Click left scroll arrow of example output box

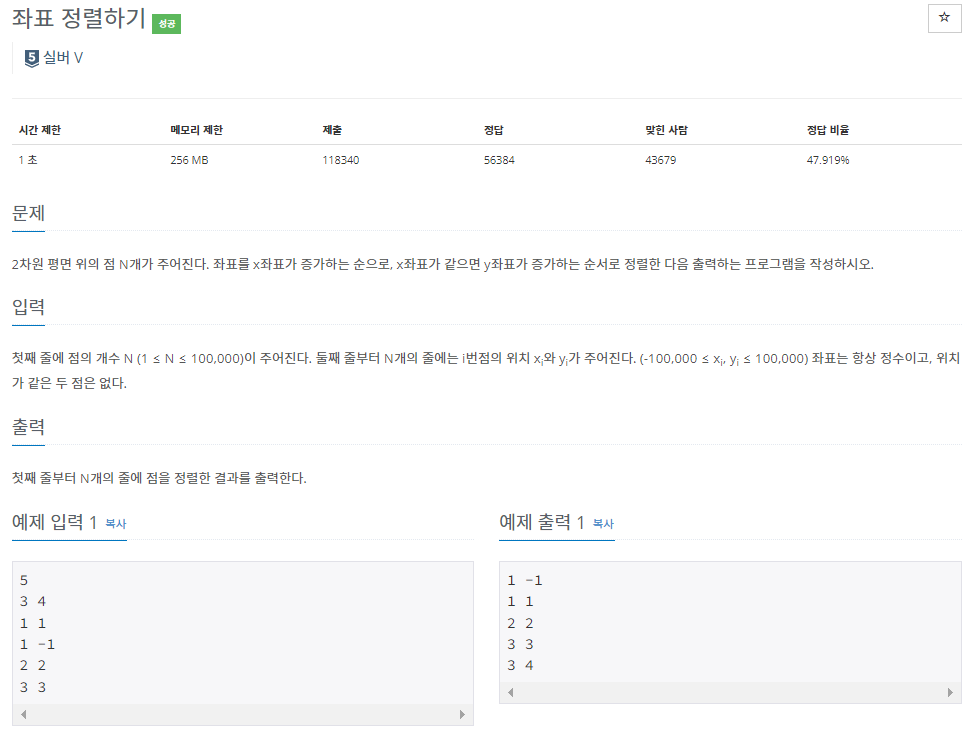coord(511,692)
